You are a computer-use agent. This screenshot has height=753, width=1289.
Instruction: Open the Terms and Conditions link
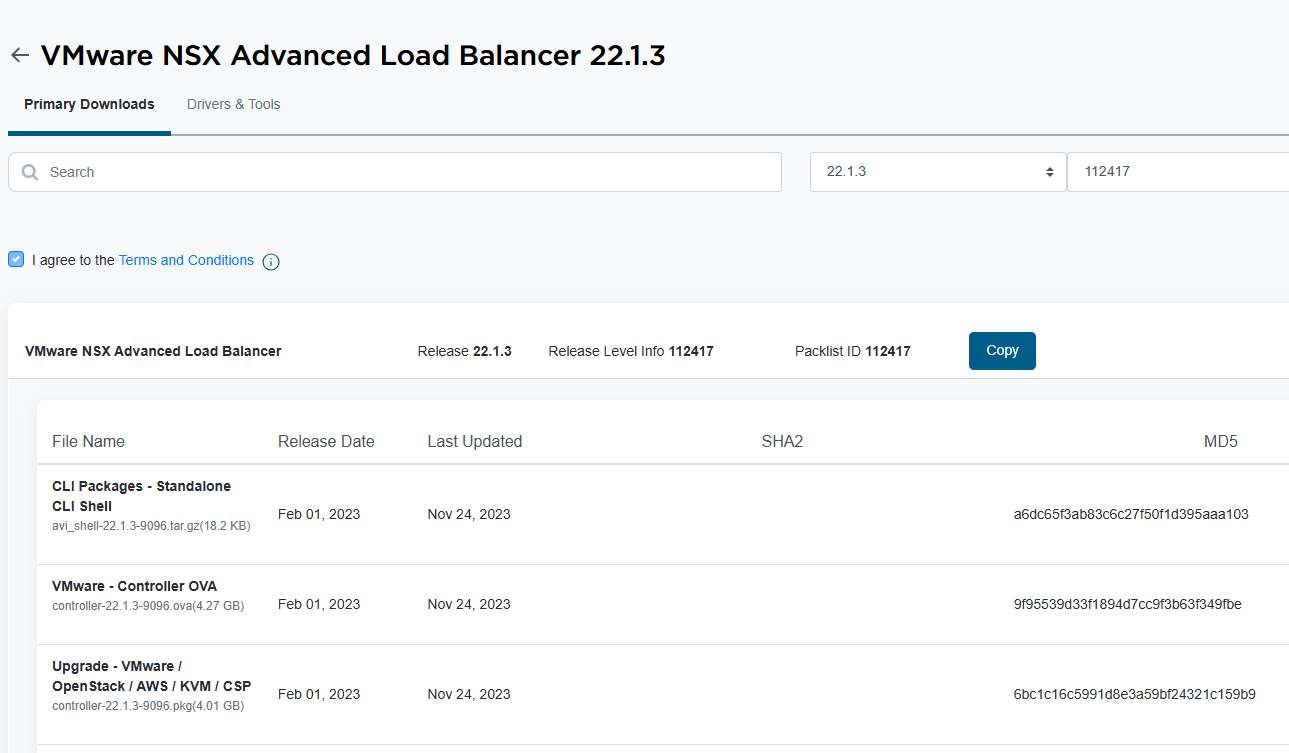(186, 260)
